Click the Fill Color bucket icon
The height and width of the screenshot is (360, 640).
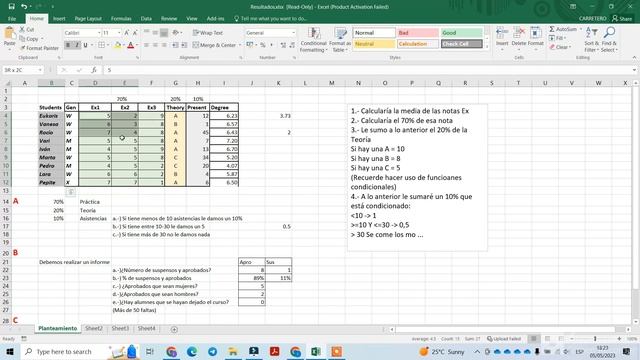[118, 45]
